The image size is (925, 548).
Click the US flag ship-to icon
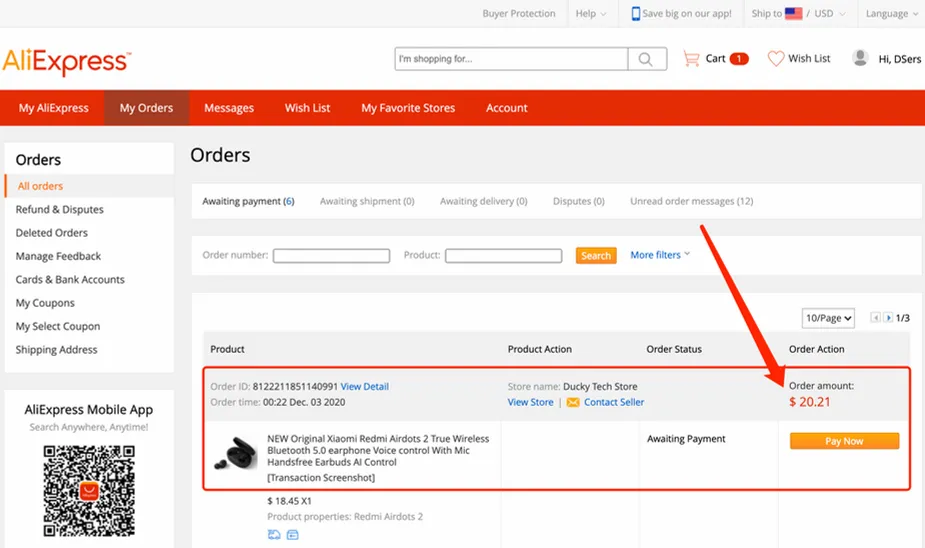793,13
